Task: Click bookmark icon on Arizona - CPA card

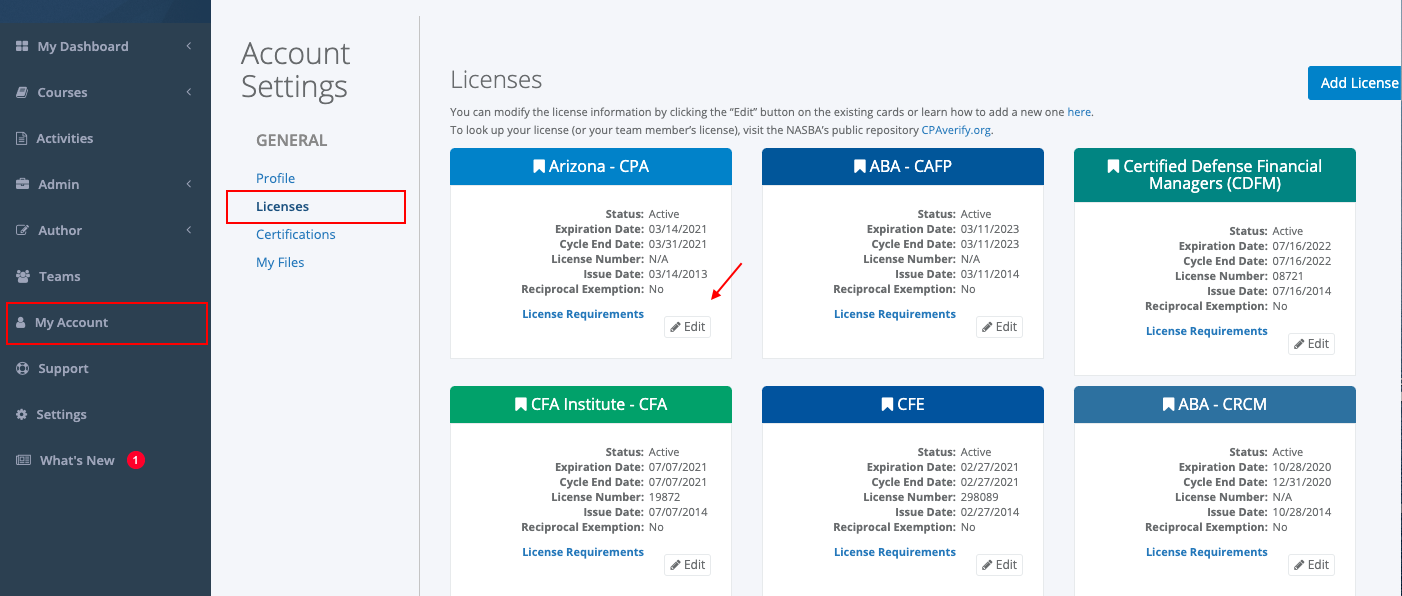Action: [539, 166]
